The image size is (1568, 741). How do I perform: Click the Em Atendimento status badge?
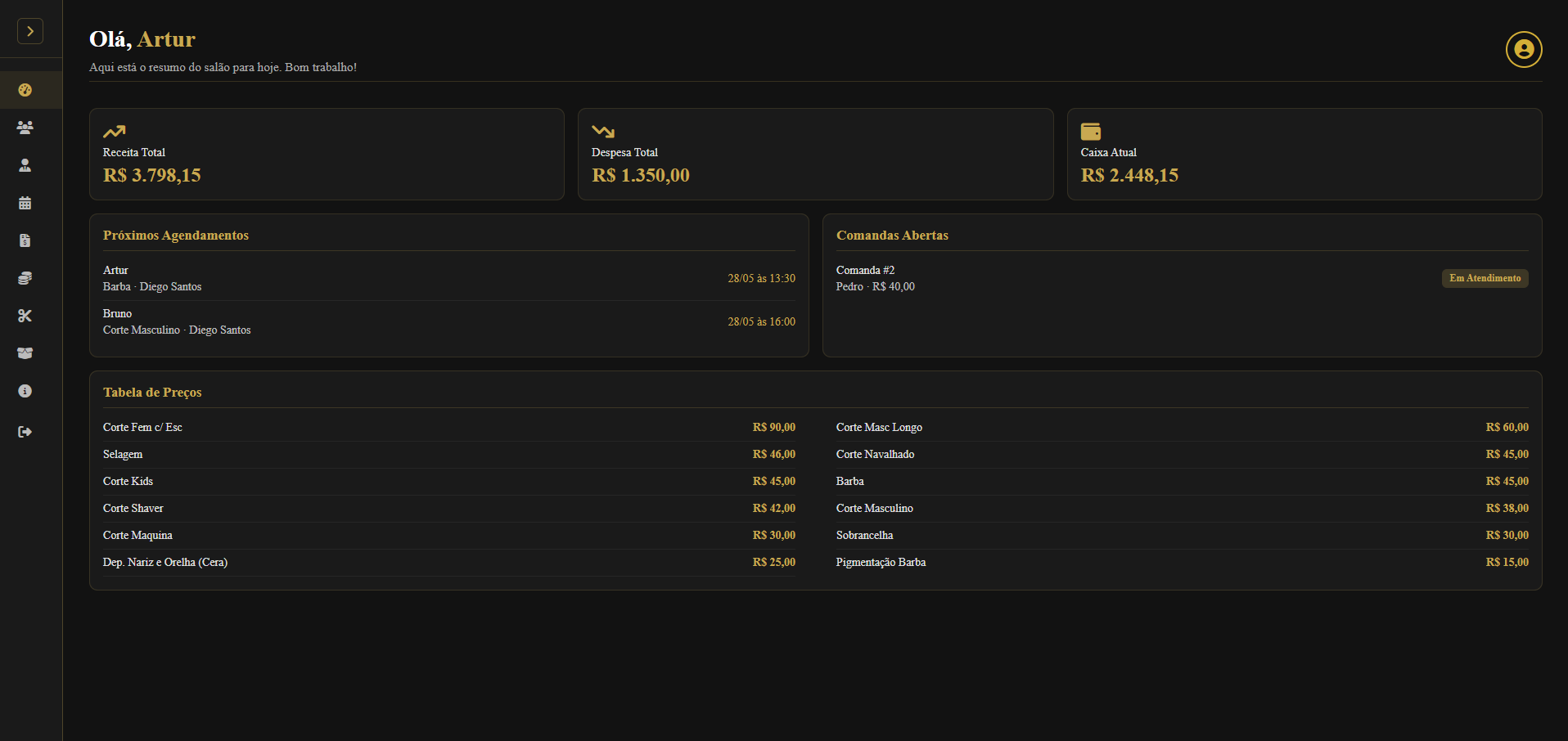pos(1485,278)
